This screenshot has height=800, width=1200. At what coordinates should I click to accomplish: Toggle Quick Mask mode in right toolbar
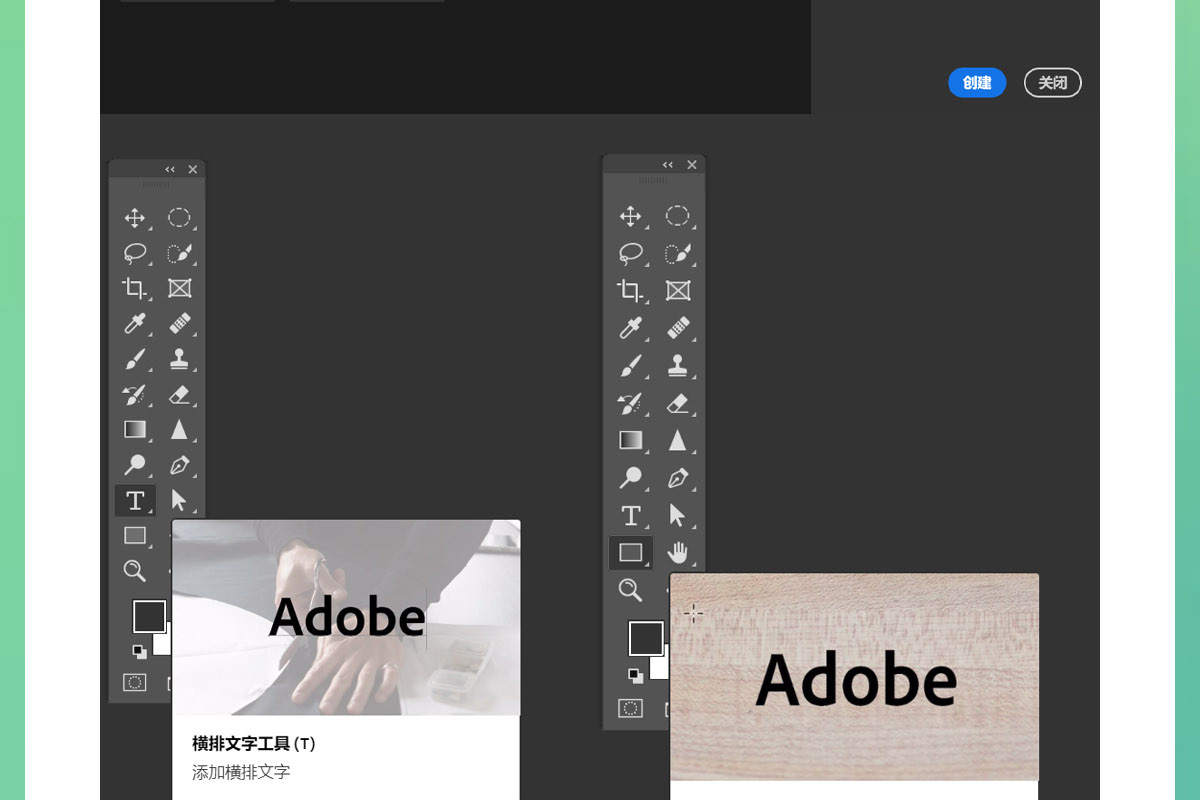630,708
